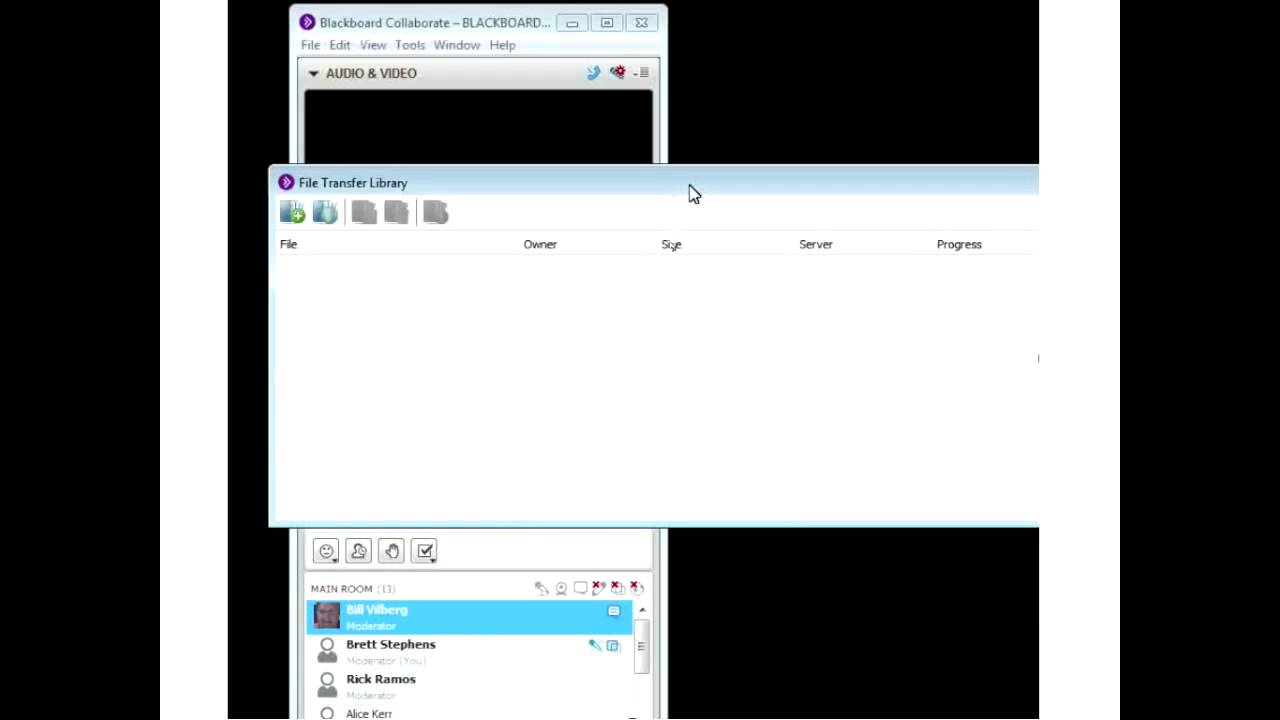Screen dimensions: 1280x720
Task: Sort the library by the Server column header
Action: click(x=816, y=244)
